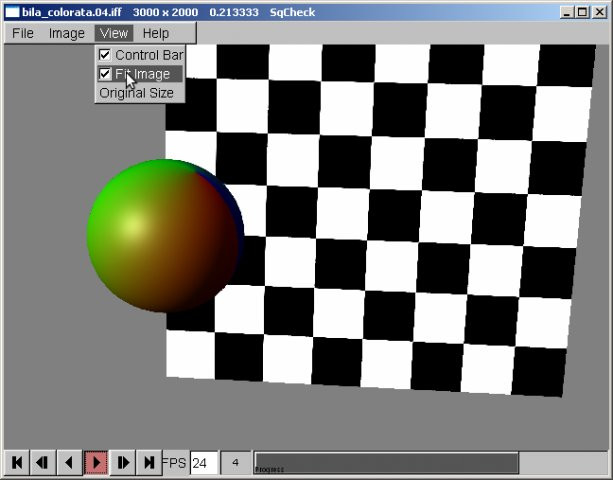Viewport: 613px width, 480px height.
Task: Open the Image menu
Action: pyautogui.click(x=66, y=33)
